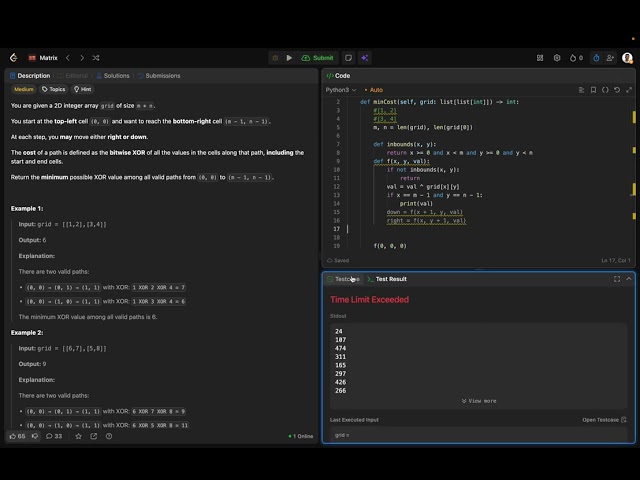This screenshot has height=480, width=640.
Task: Click code line f(0, 0, 0)
Action: click(x=390, y=246)
